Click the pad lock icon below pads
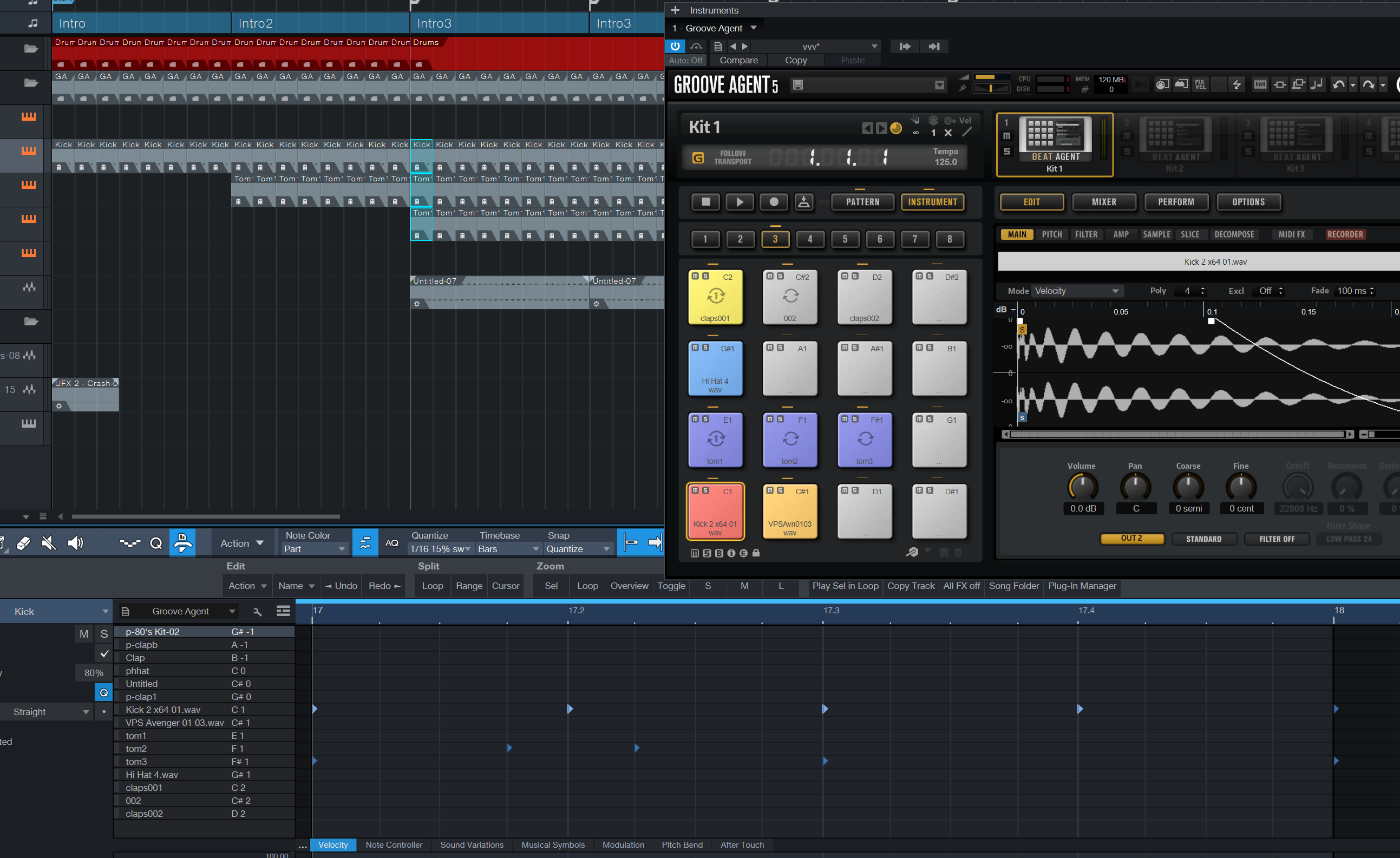 (756, 552)
